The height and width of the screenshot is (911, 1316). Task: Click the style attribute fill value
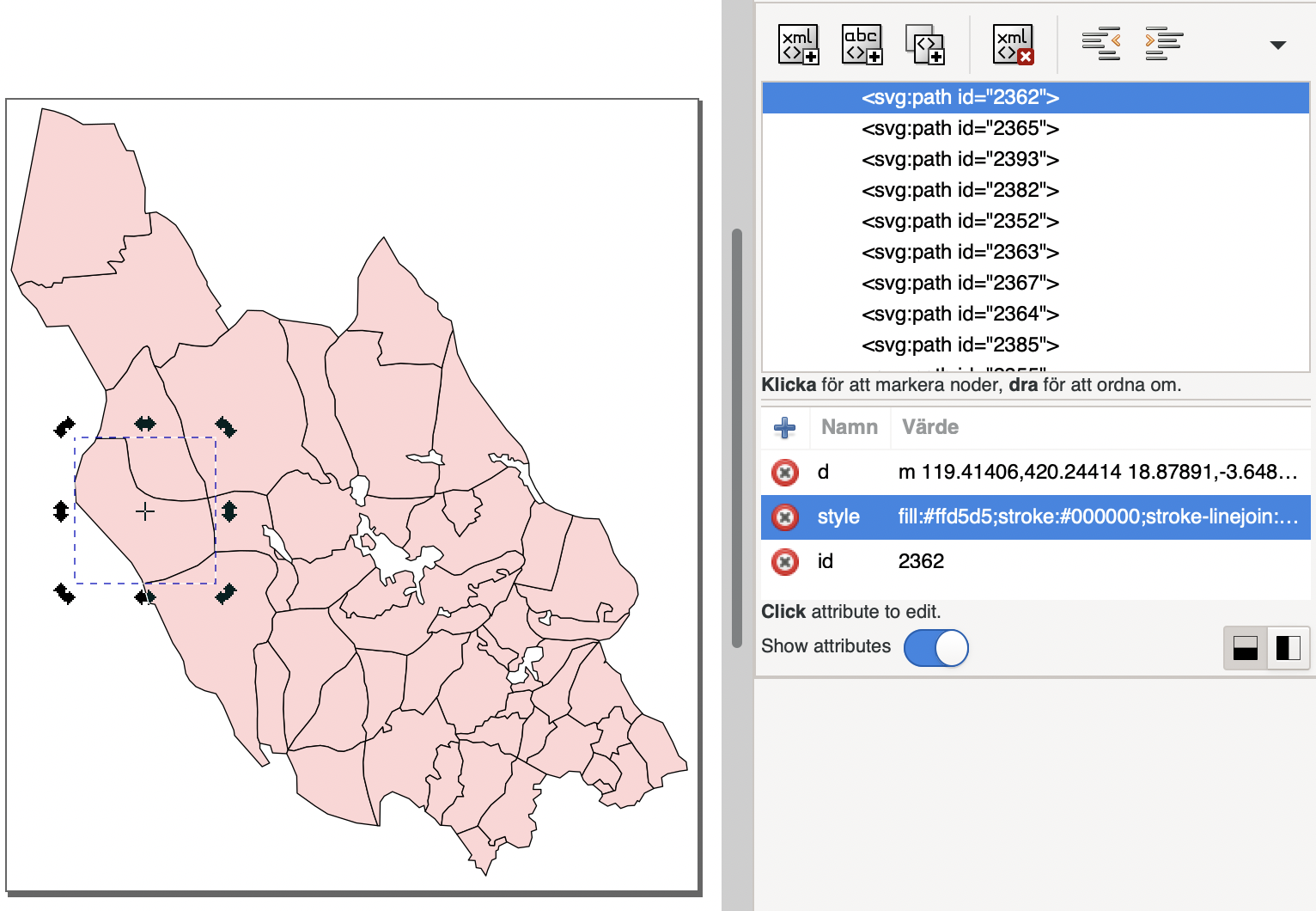coord(1098,517)
